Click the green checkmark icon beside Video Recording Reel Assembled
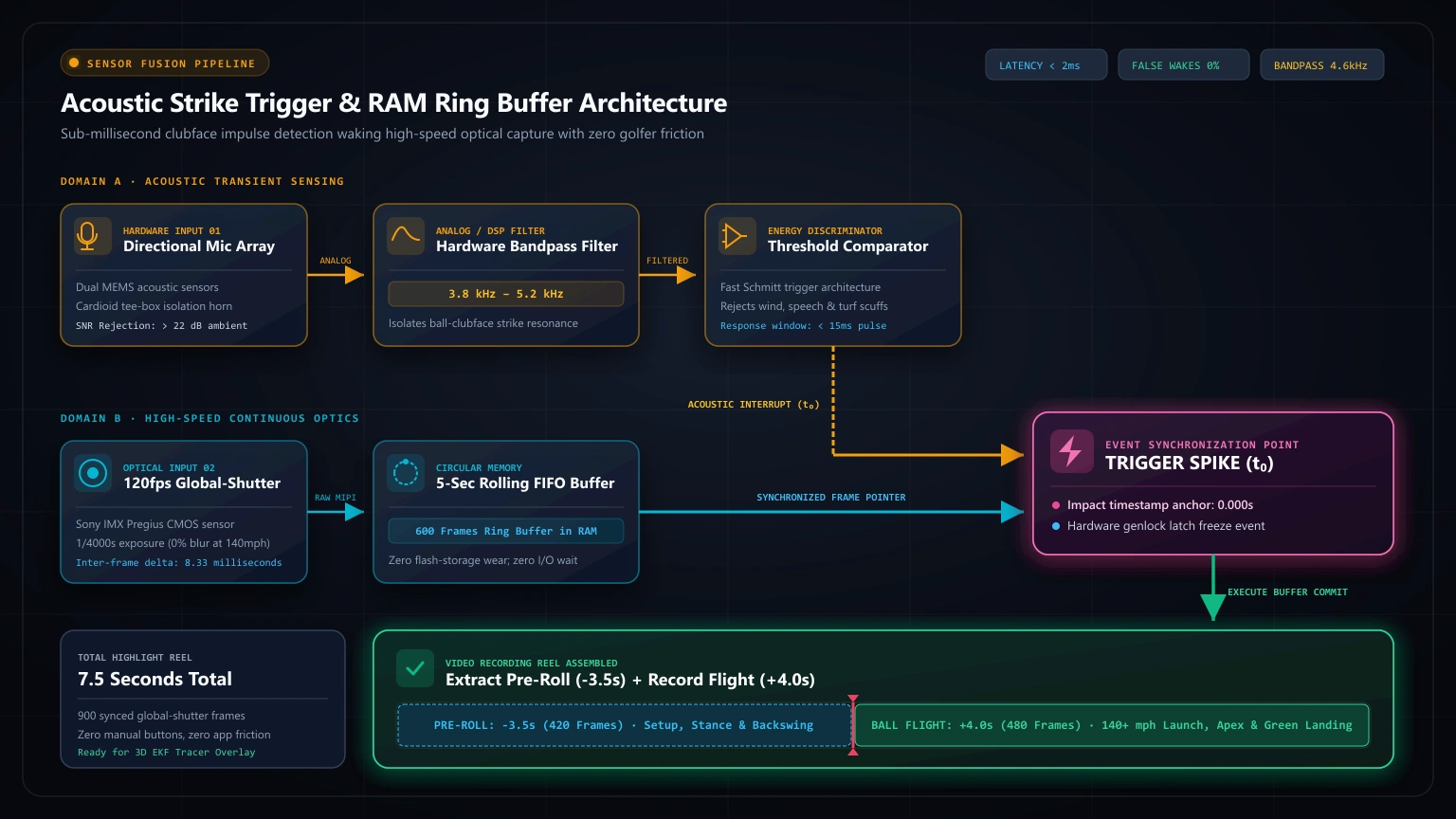This screenshot has height=819, width=1456. (x=415, y=669)
